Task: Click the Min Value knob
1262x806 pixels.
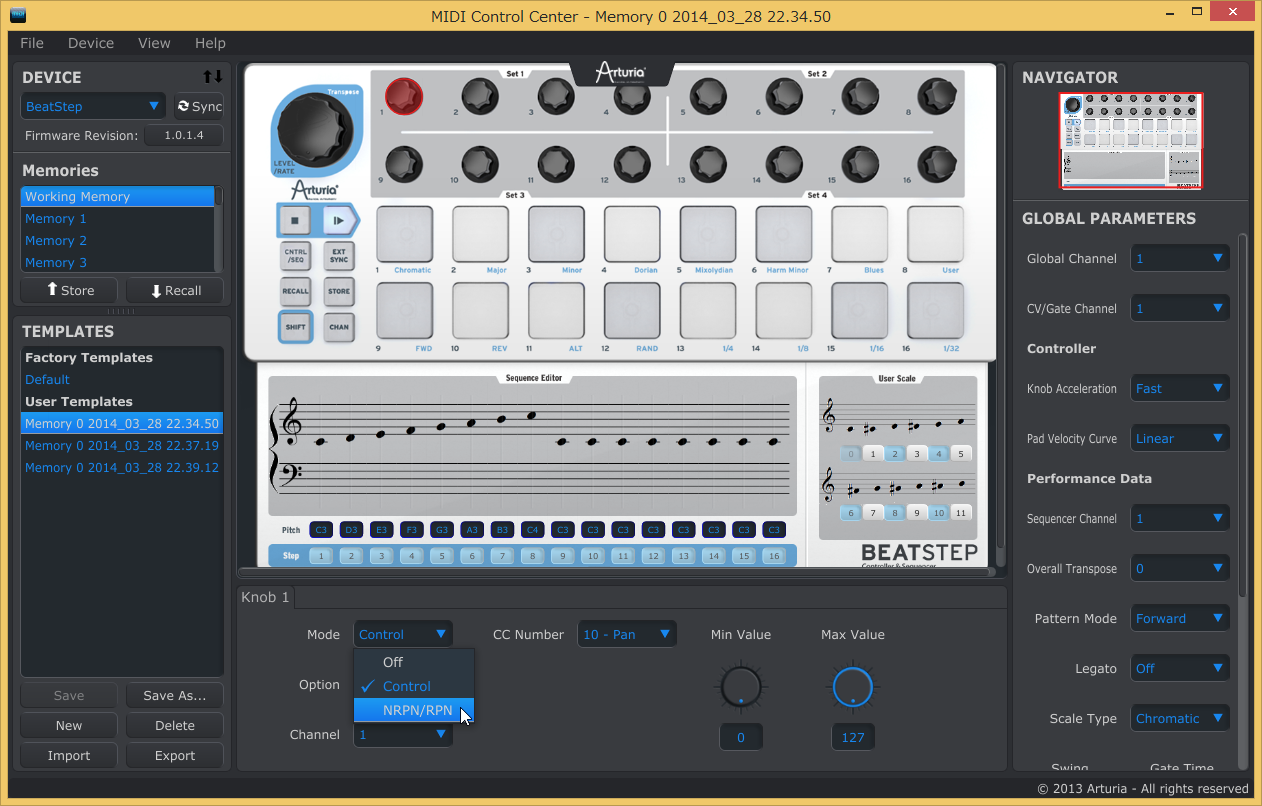Action: coord(741,687)
